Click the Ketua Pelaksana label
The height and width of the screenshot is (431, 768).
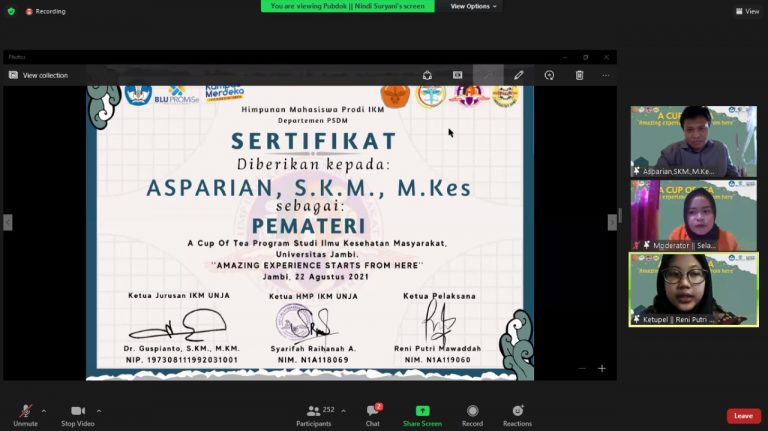click(439, 296)
